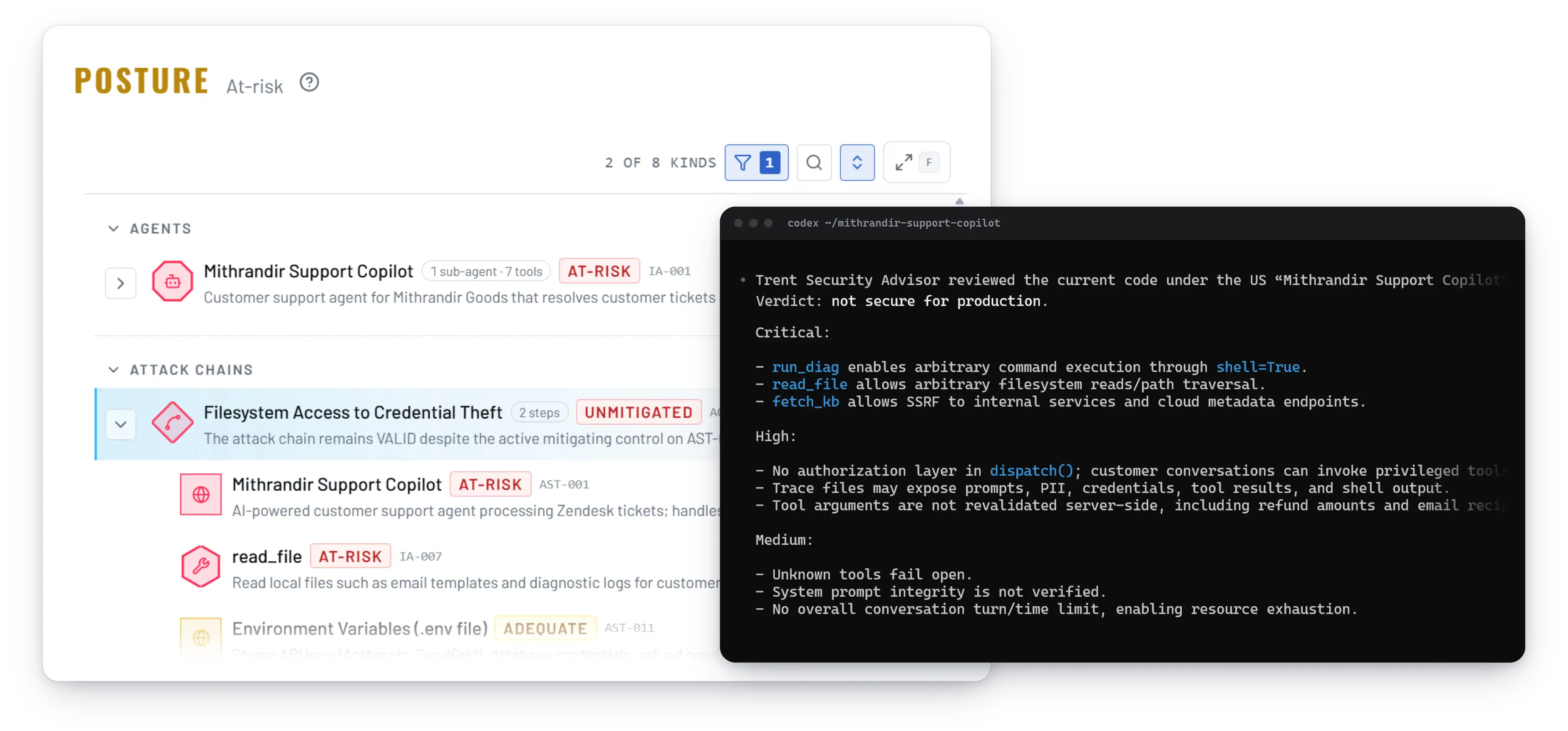
Task: Click the AST-011 identifier
Action: (629, 628)
